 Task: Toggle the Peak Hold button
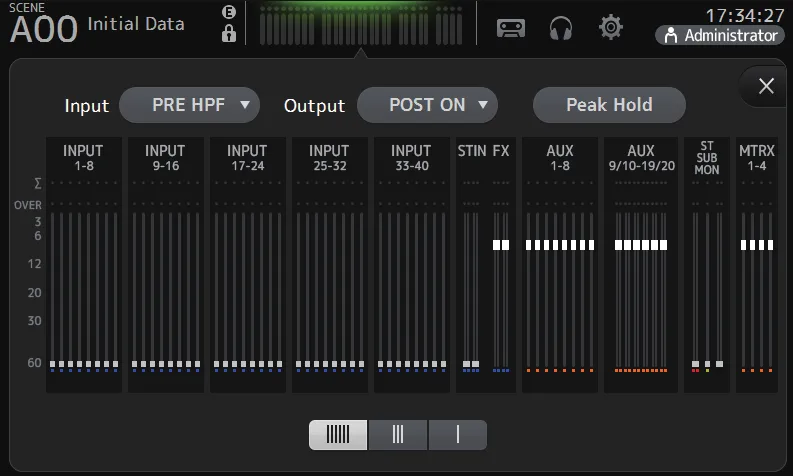click(x=609, y=105)
